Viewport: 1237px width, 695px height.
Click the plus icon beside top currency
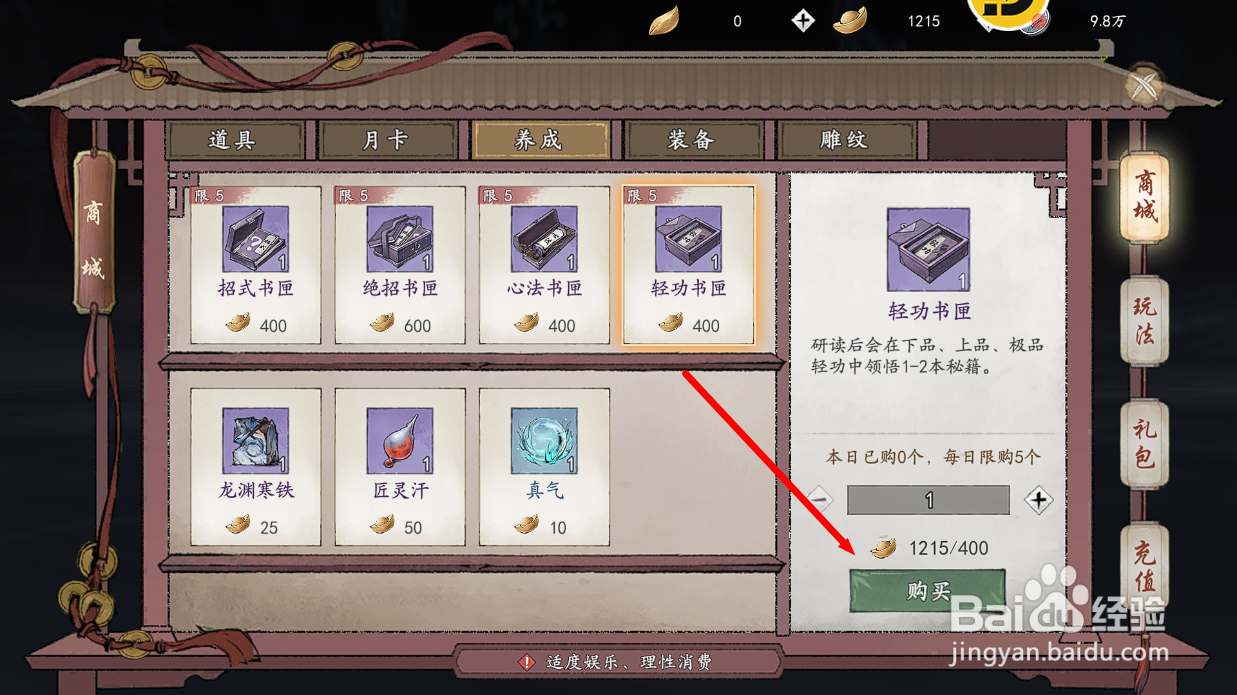click(x=802, y=20)
